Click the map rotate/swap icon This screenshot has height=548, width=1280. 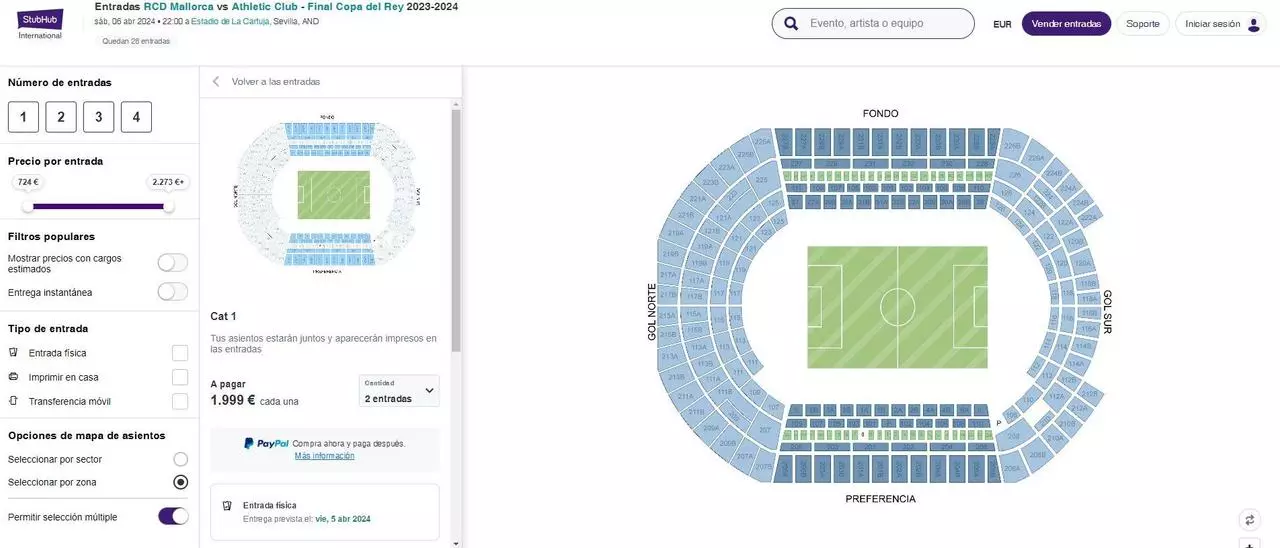[1249, 520]
